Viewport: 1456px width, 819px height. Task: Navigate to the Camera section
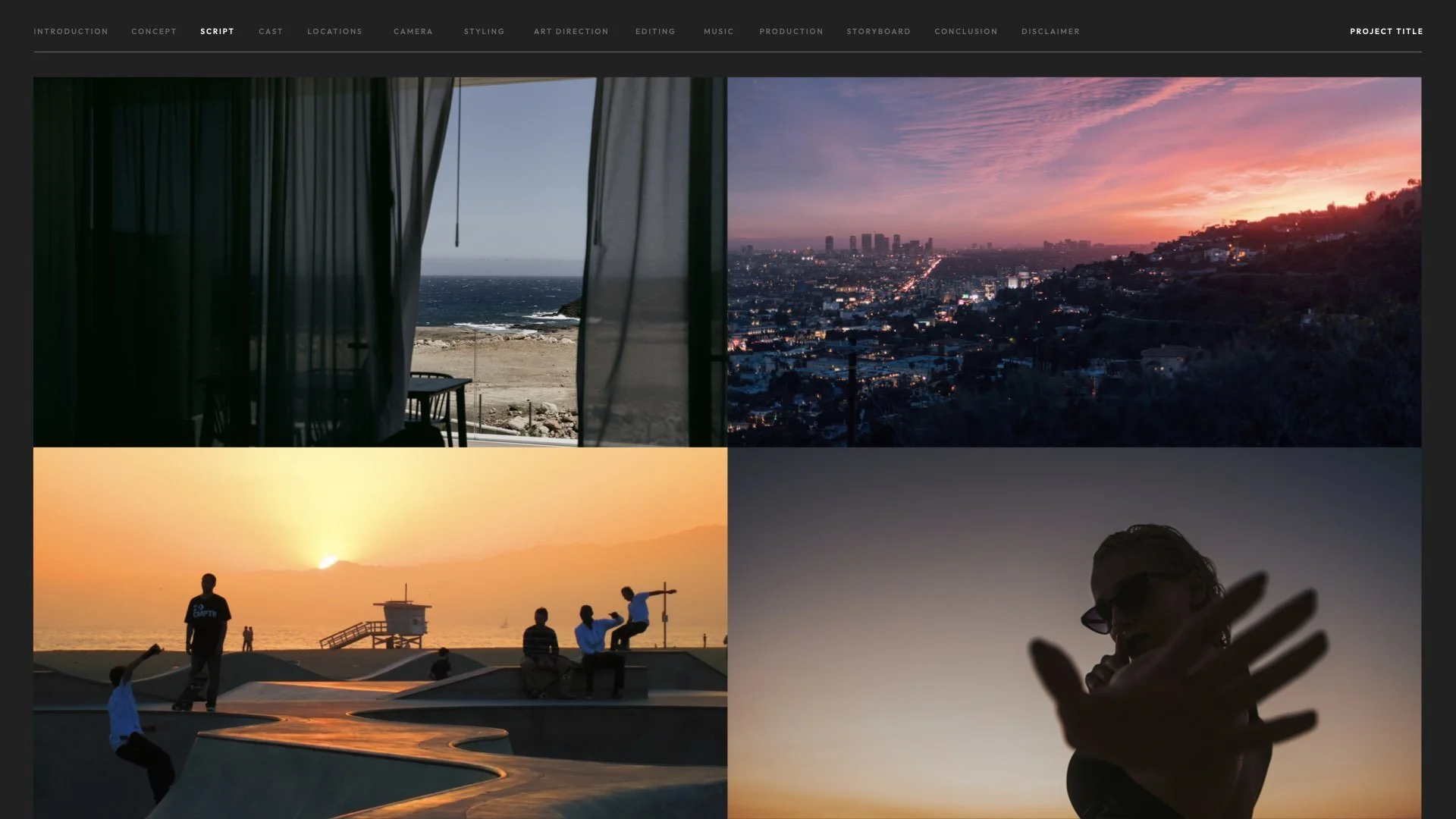tap(413, 31)
